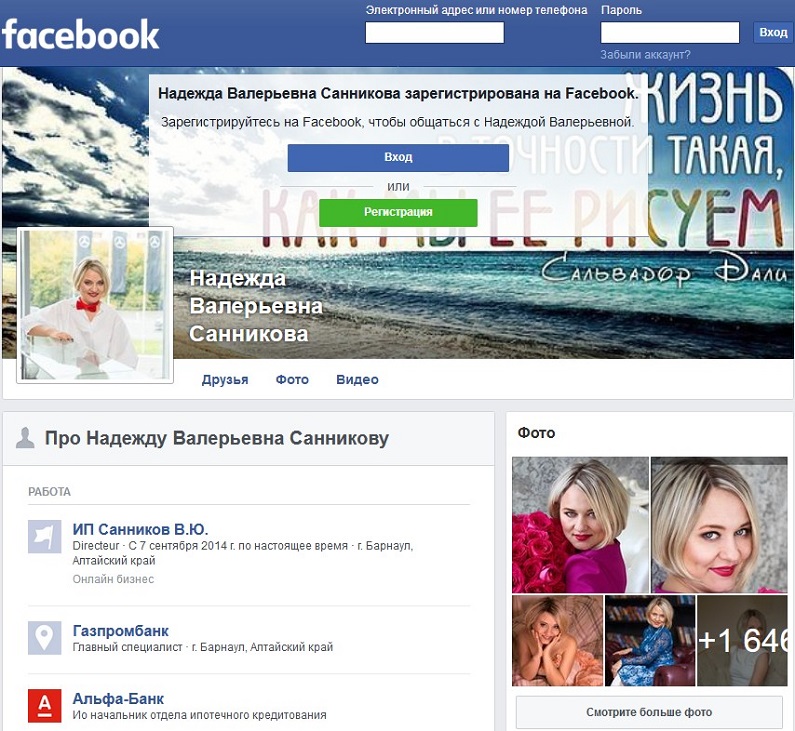The image size is (795, 731).
Task: Open the Альфа-Банк link
Action: click(x=118, y=699)
